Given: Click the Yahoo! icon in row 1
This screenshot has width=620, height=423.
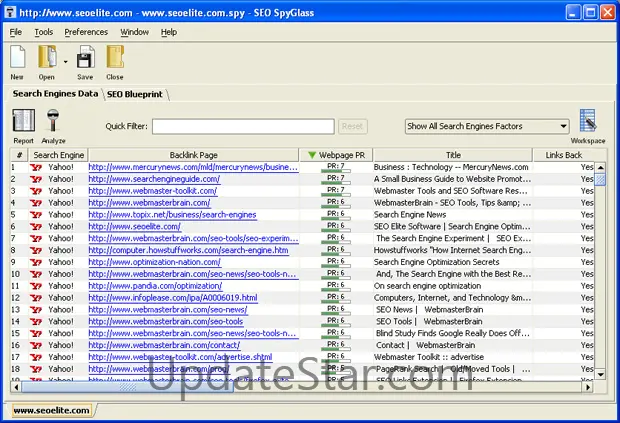Looking at the screenshot, I should point(37,167).
